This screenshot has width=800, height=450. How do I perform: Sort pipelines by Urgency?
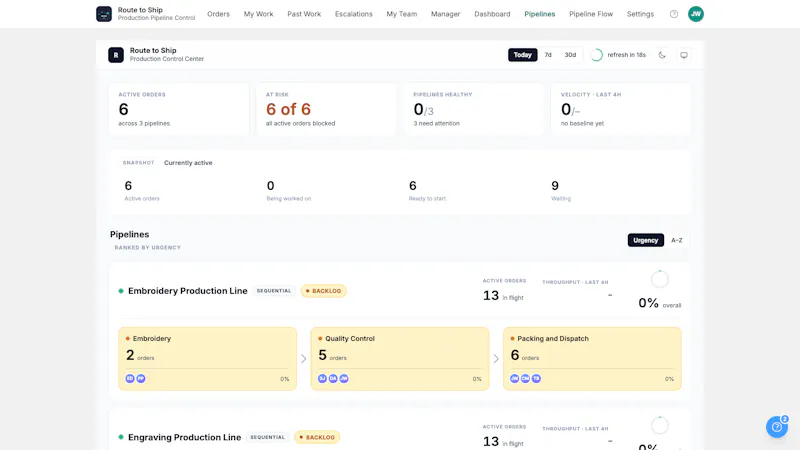tap(645, 240)
